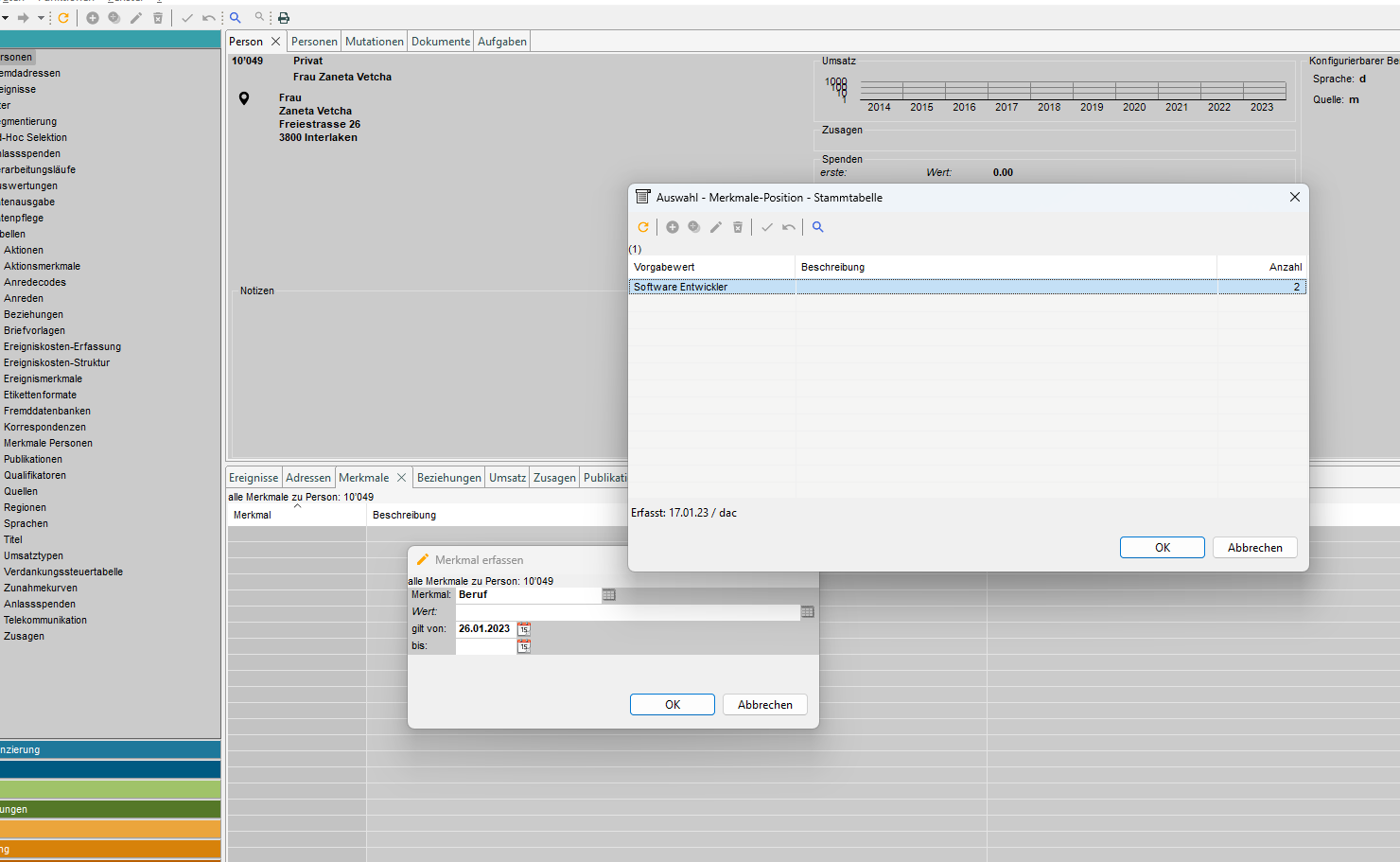1400x862 pixels.
Task: Open forward arrow dropdown in main toolbar
Action: (x=41, y=18)
